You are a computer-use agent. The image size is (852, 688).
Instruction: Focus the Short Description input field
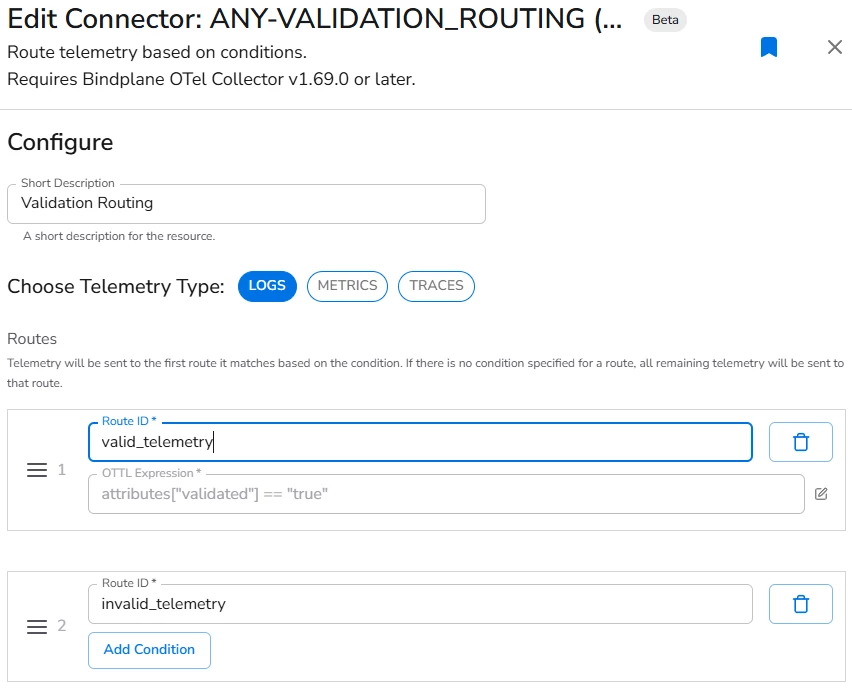245,203
